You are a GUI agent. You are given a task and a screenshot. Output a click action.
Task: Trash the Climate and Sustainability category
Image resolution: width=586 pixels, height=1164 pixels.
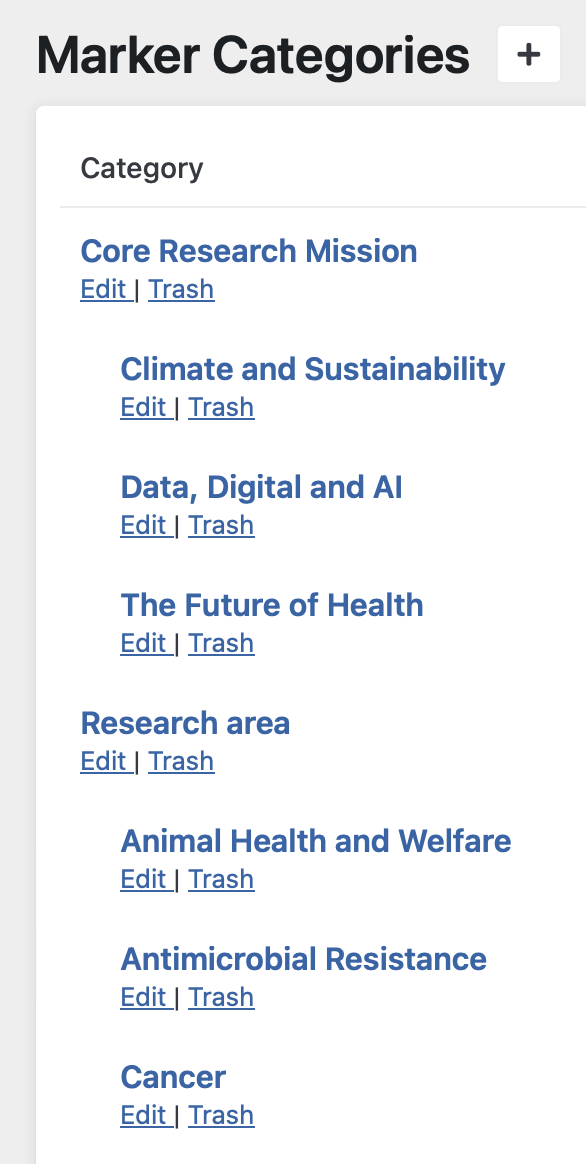(x=221, y=407)
